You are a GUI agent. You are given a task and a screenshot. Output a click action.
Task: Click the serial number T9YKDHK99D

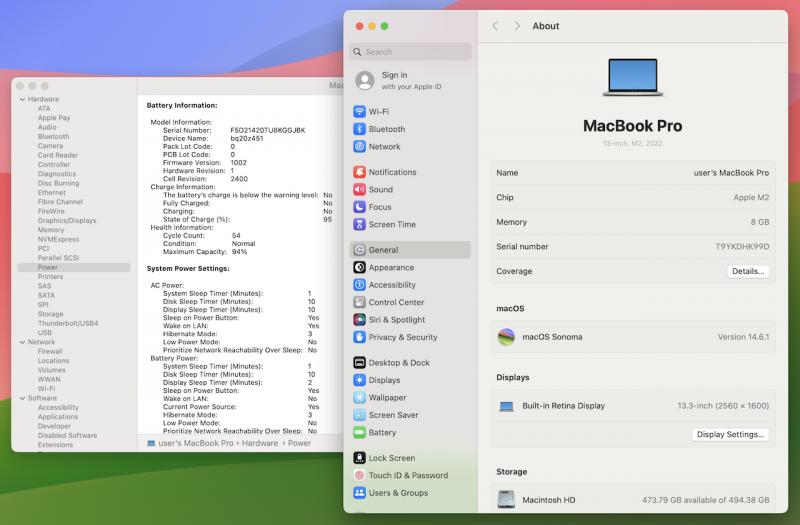(x=742, y=246)
